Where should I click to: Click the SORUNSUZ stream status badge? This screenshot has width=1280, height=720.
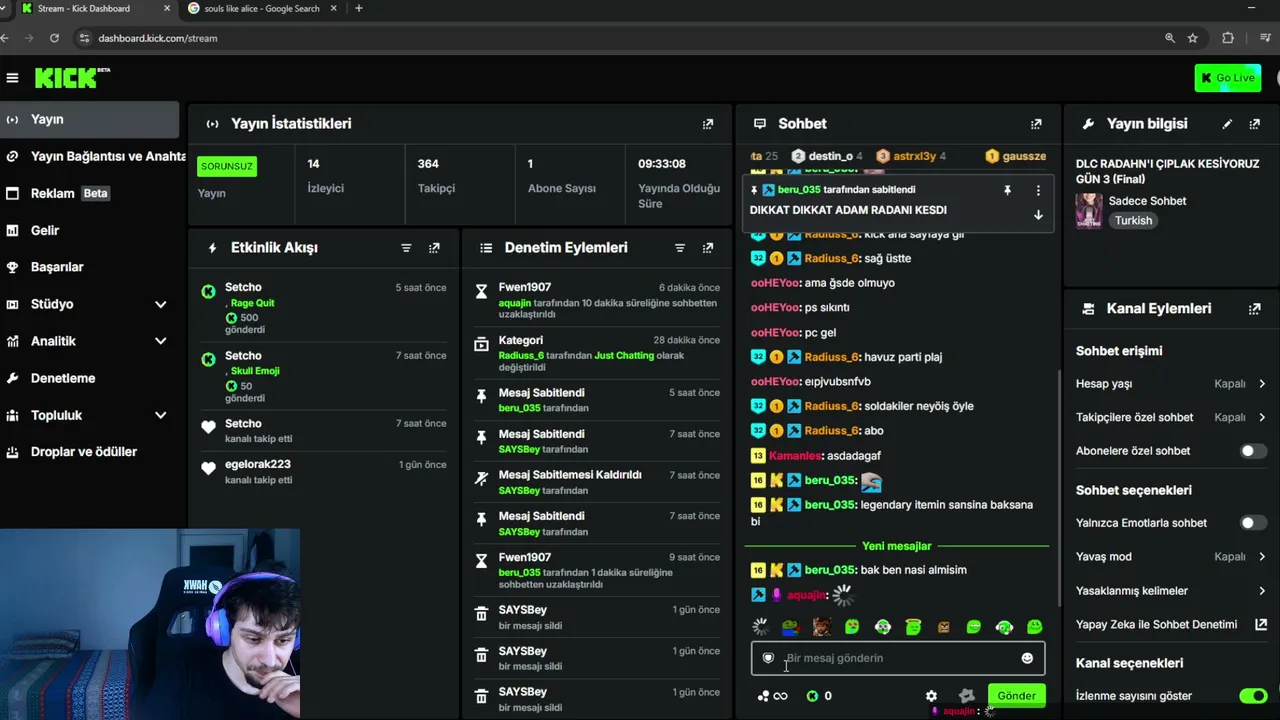(227, 166)
